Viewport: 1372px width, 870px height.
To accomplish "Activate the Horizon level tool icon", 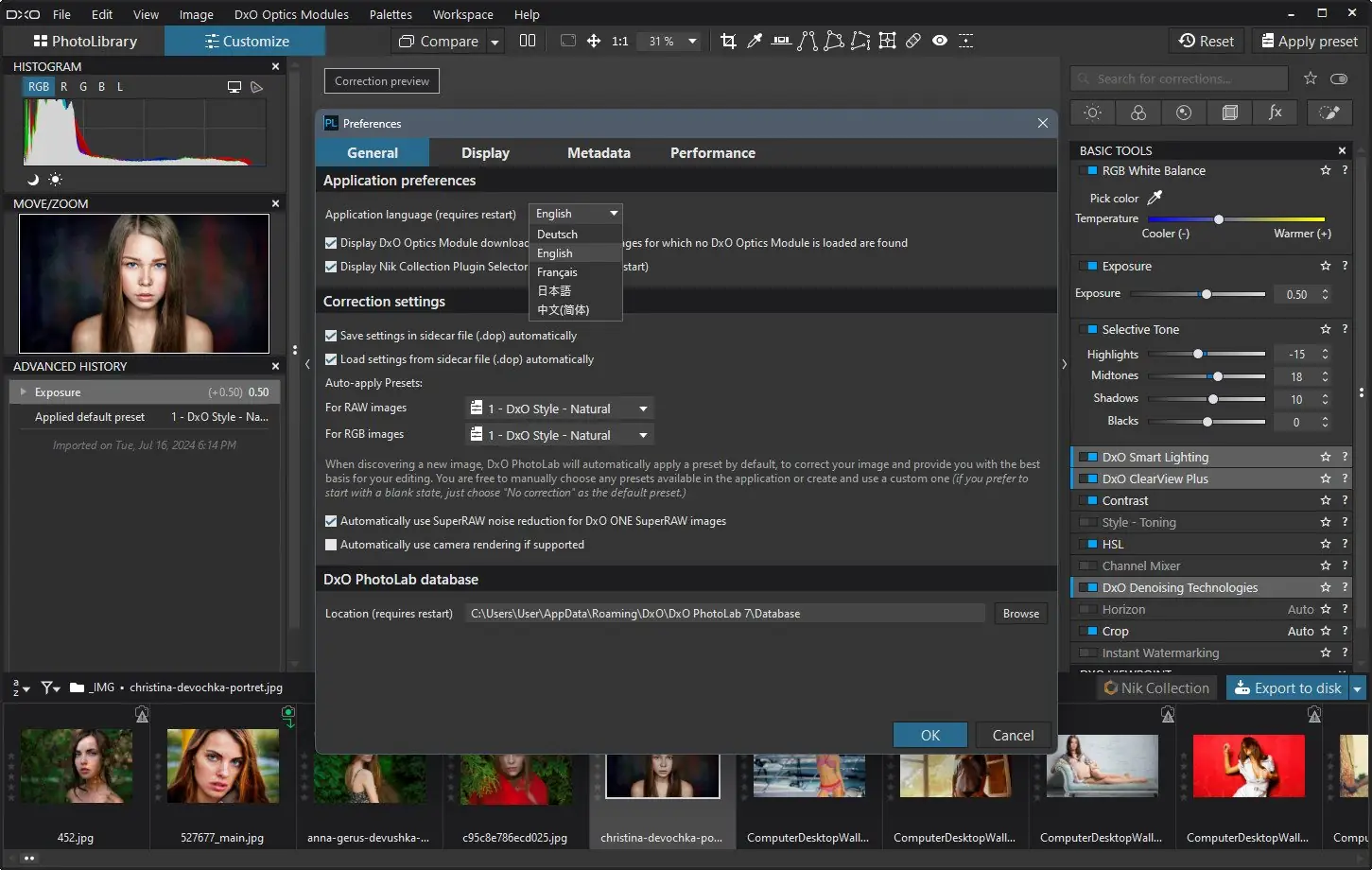I will pyautogui.click(x=781, y=41).
